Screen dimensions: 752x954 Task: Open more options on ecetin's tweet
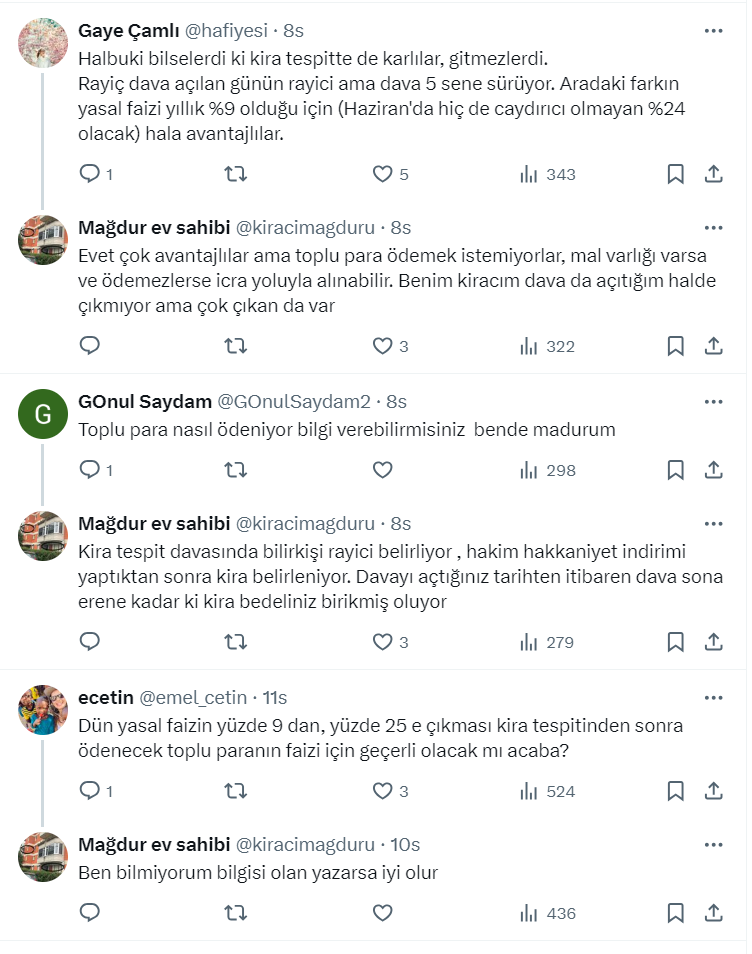tap(713, 697)
